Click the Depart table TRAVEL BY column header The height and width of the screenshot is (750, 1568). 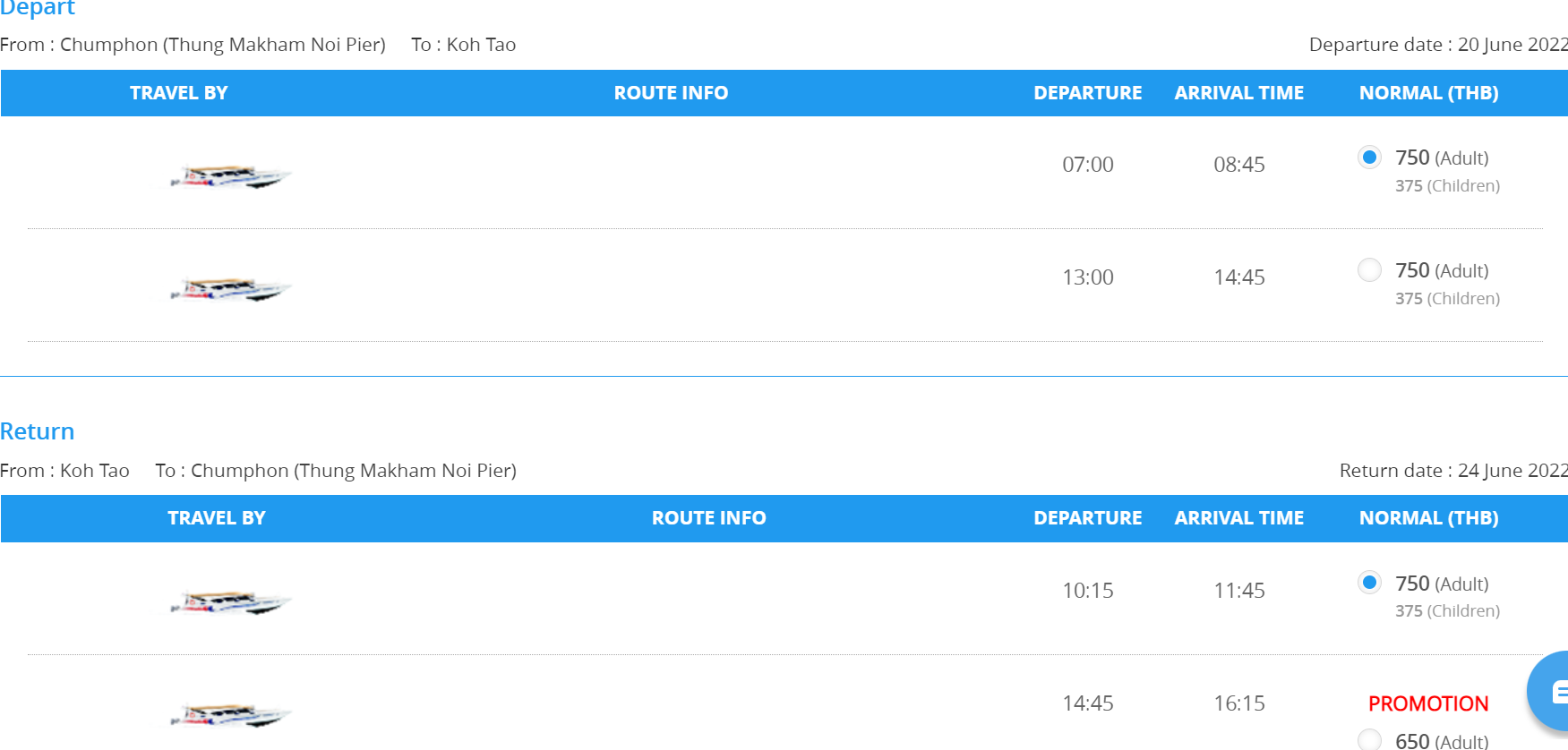pyautogui.click(x=178, y=93)
